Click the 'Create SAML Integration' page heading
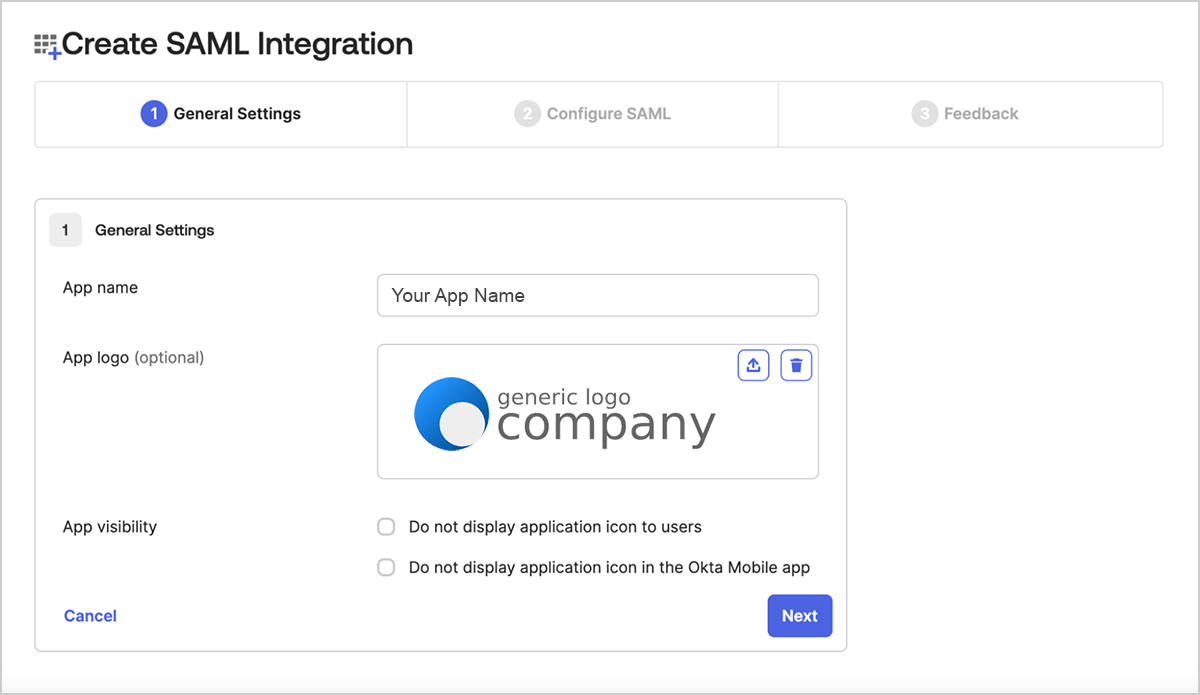The width and height of the screenshot is (1200, 695). pos(237,45)
